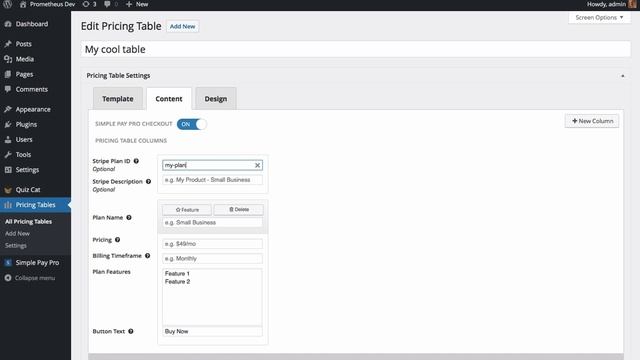Show help for Billing Timeframe

click(148, 256)
